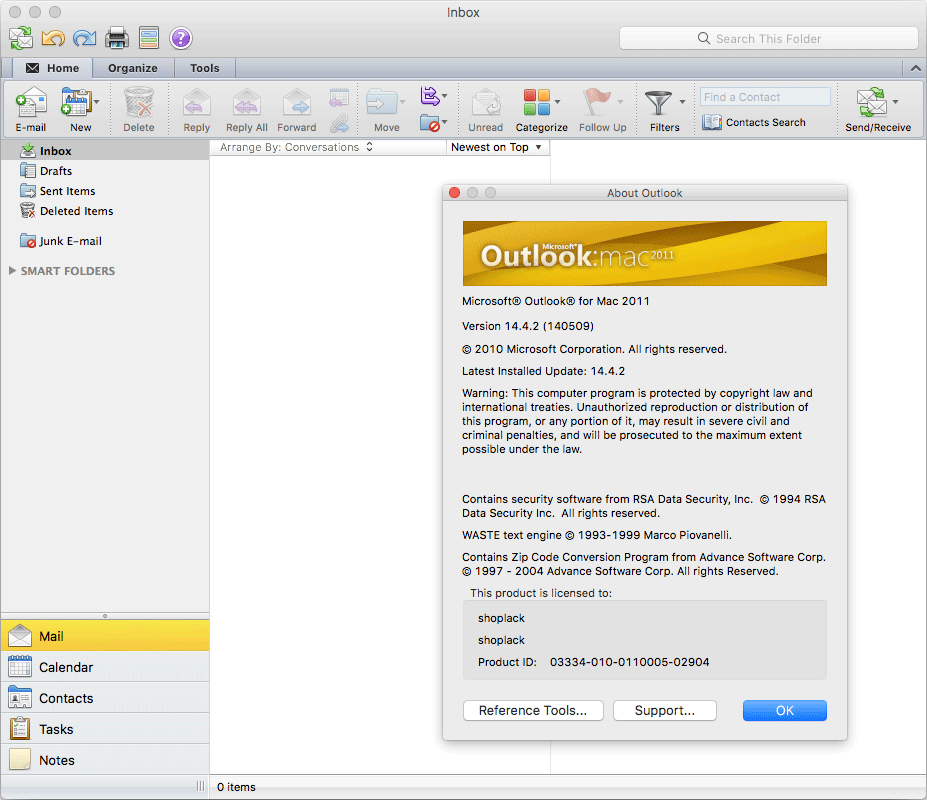
Task: Open the Filters dropdown arrow
Action: pyautogui.click(x=682, y=102)
